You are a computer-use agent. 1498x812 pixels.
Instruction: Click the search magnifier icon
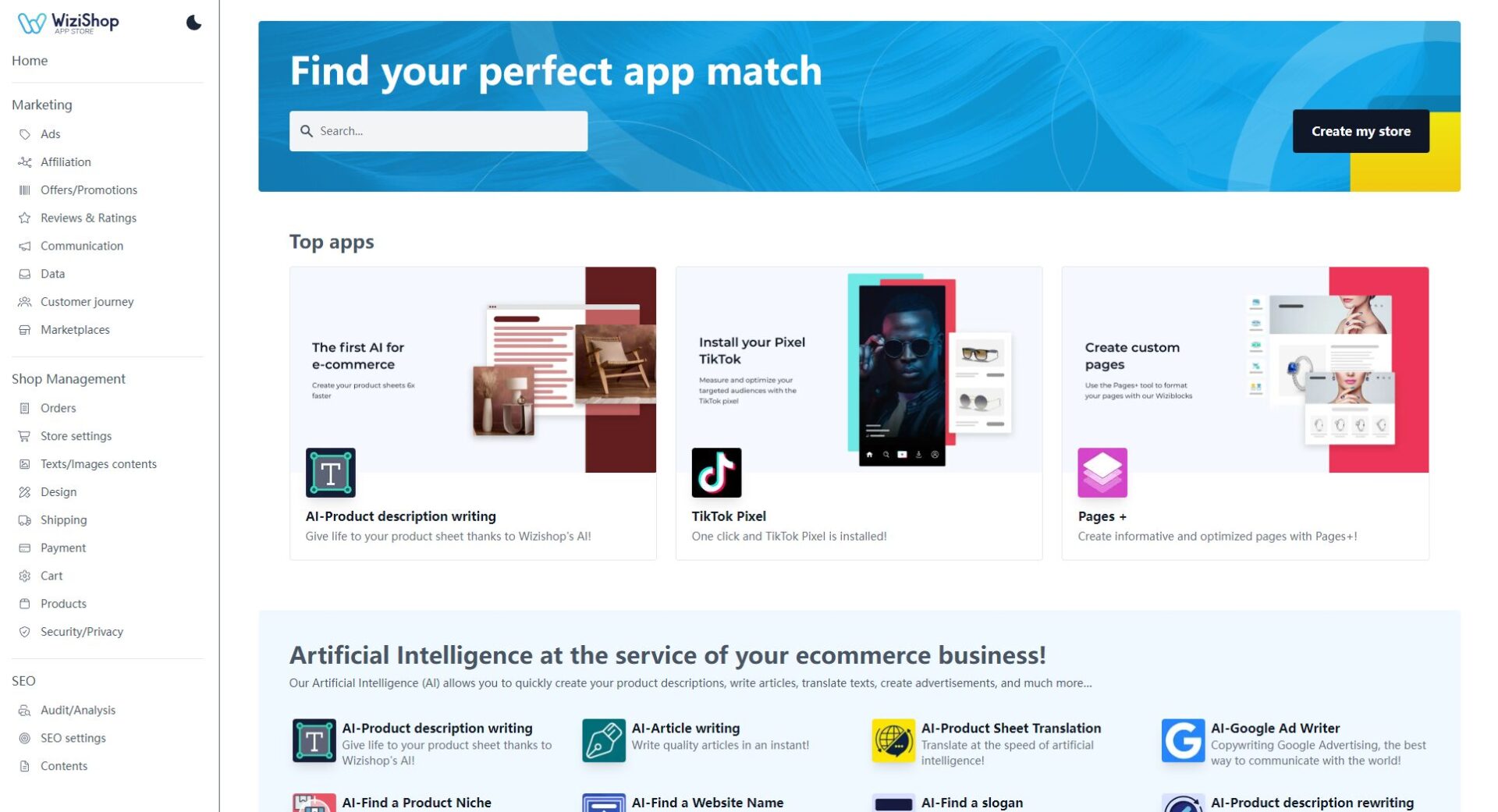307,130
